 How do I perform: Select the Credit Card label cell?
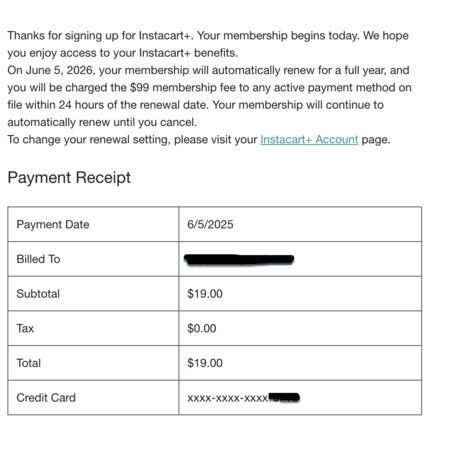[93, 398]
